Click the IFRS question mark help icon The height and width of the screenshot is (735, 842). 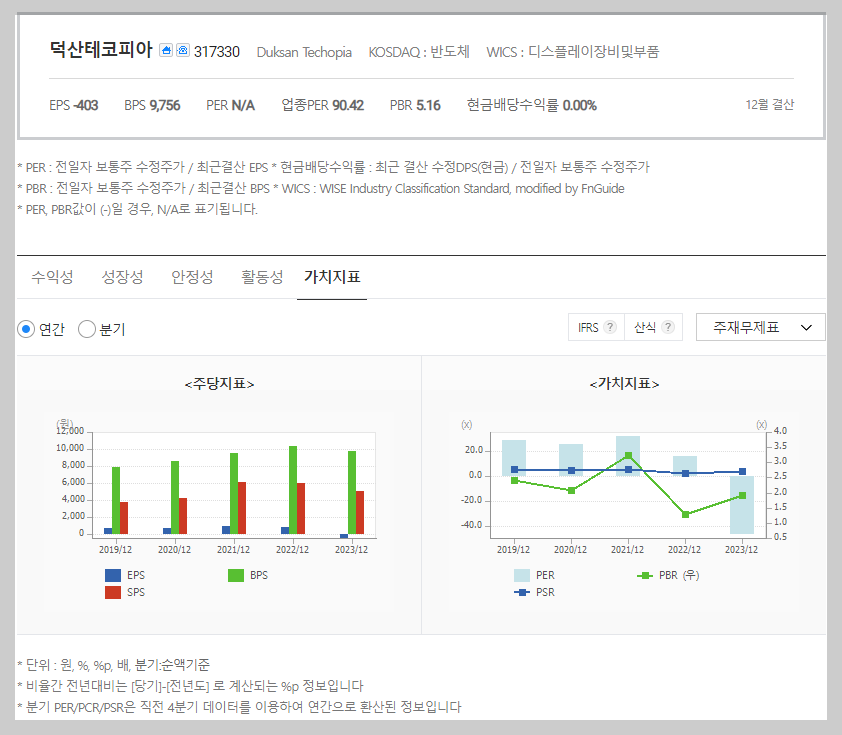click(610, 327)
